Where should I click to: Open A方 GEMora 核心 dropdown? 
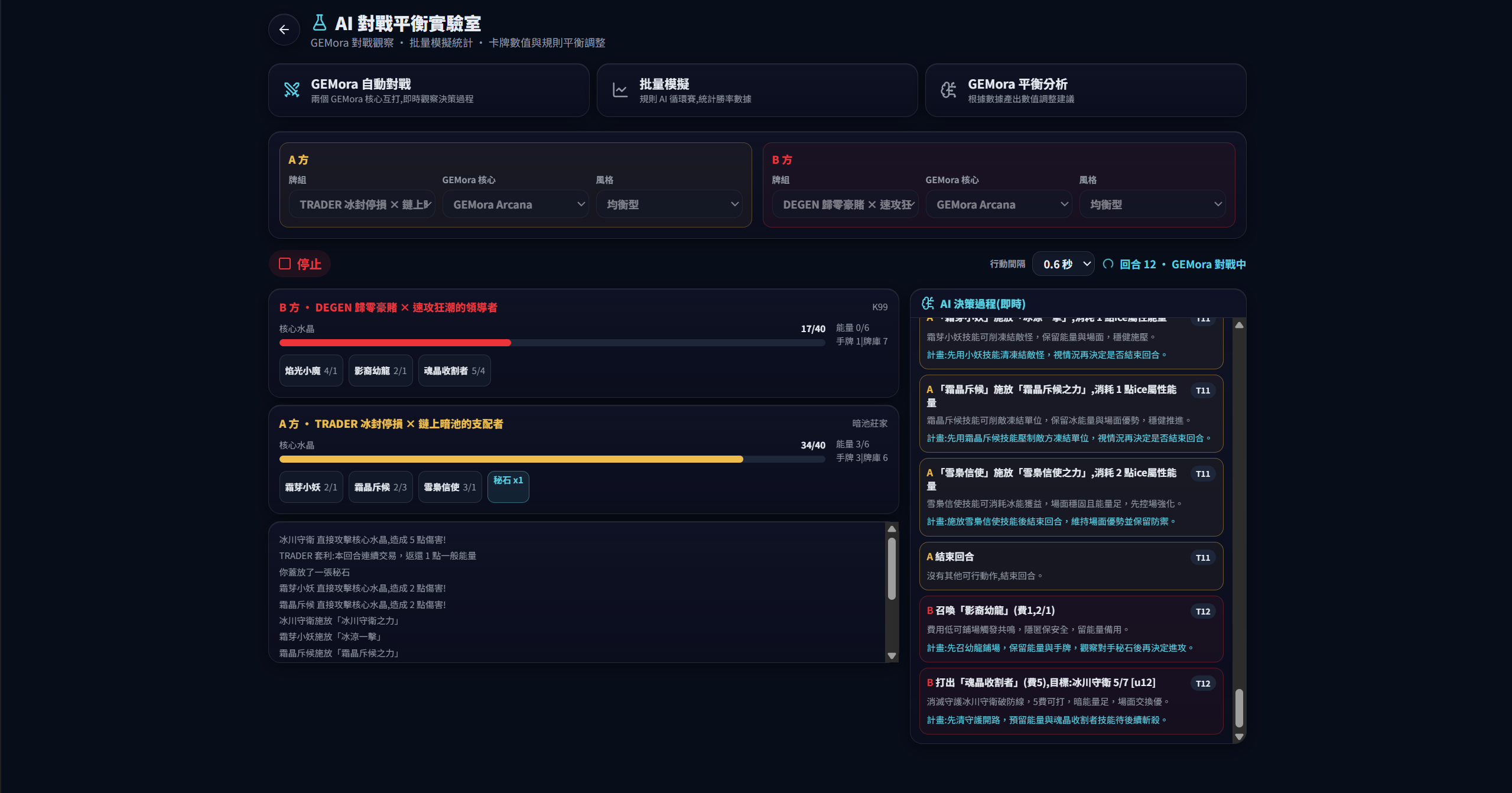516,204
